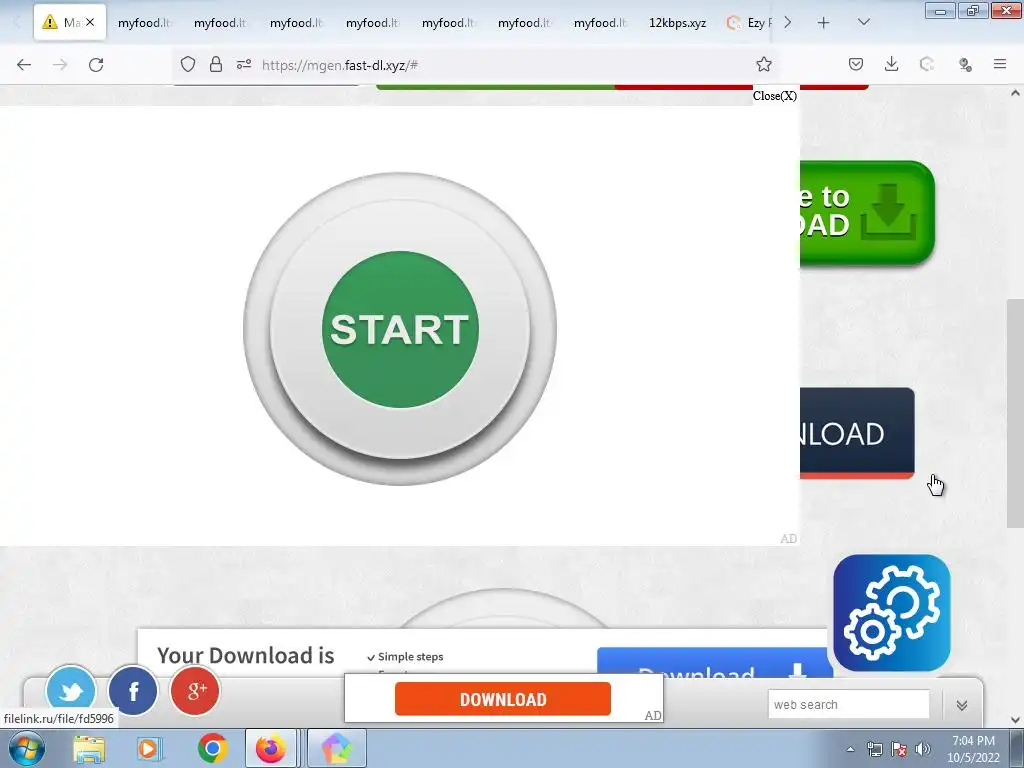Switch to the fifth myfood tab
1024x768 pixels.
point(448,23)
